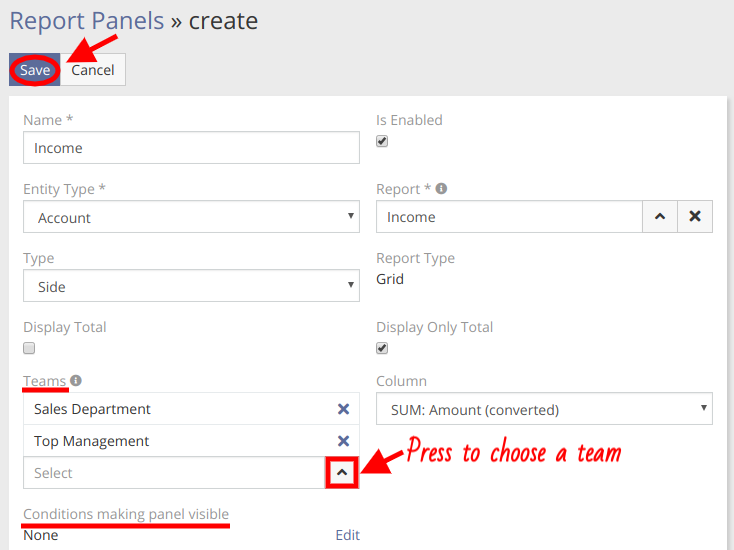The width and height of the screenshot is (734, 550).
Task: Expand Column dropdown showing SUM: Amount (converted)
Action: 544,409
